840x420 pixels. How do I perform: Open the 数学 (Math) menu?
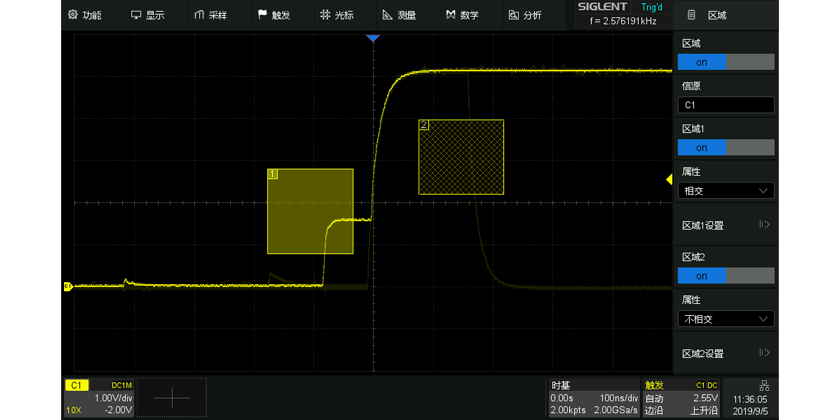tap(462, 15)
